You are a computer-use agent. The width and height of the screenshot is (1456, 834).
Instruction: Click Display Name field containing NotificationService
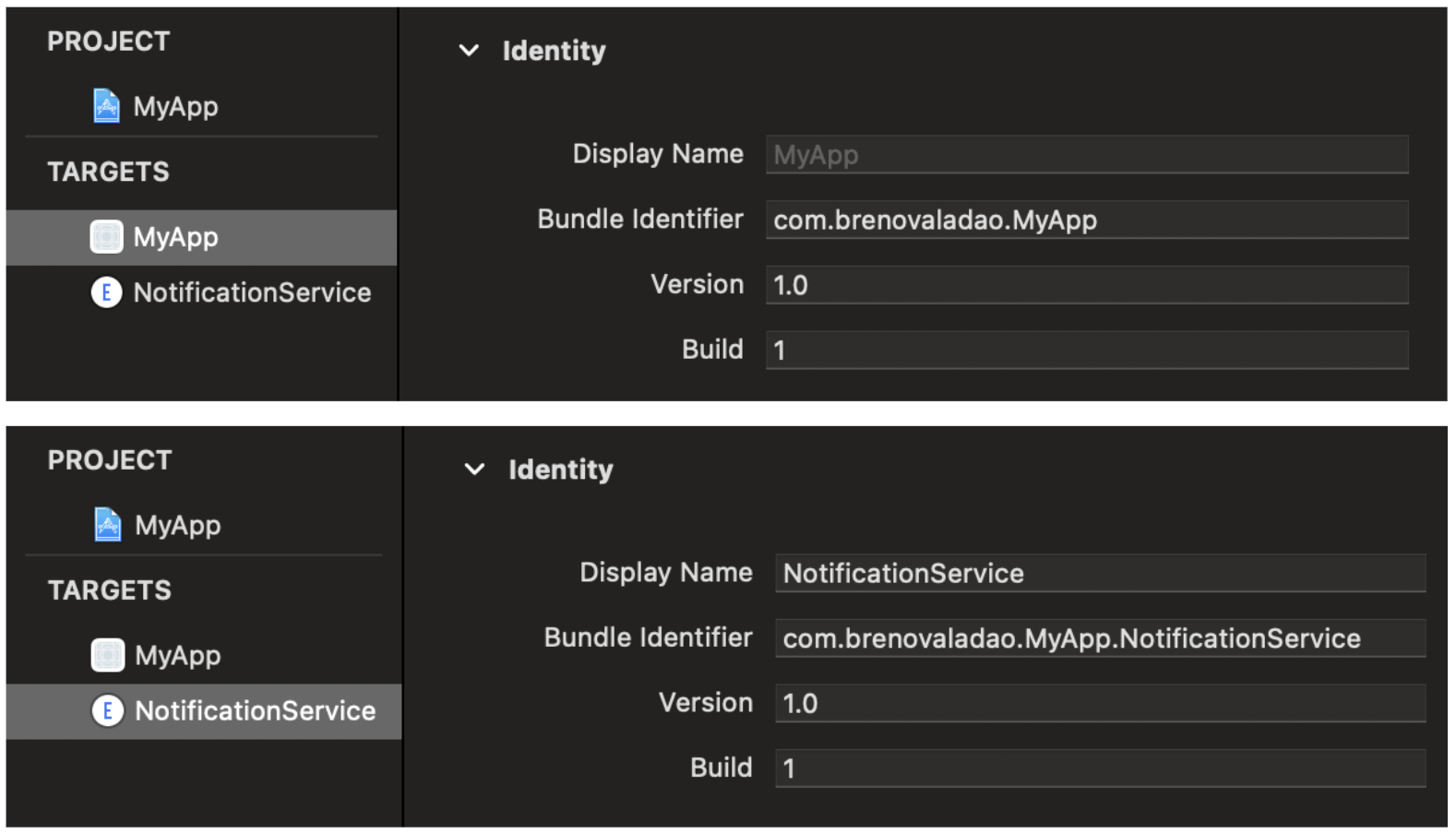tap(1099, 573)
